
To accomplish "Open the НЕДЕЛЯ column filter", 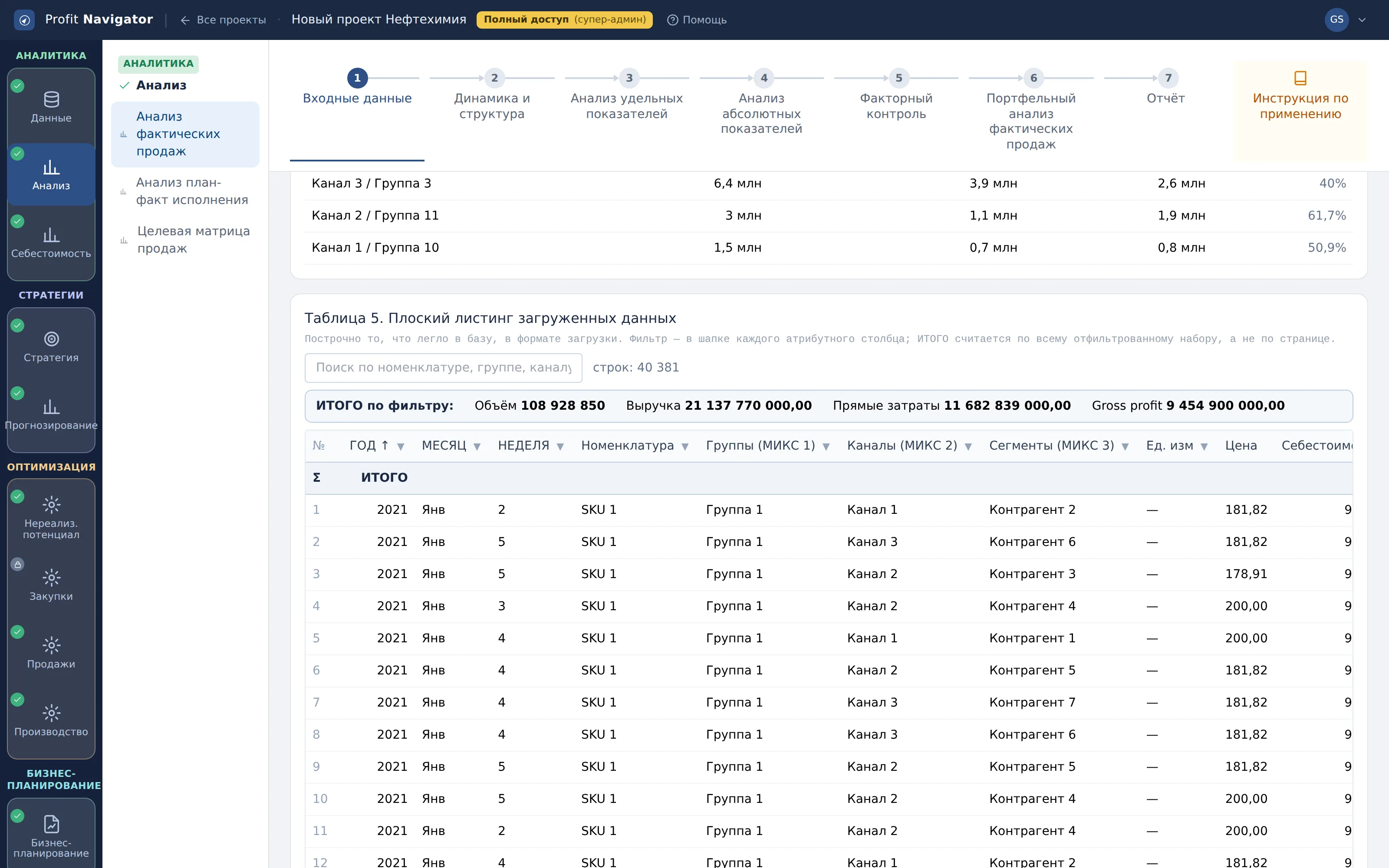I will [x=560, y=447].
